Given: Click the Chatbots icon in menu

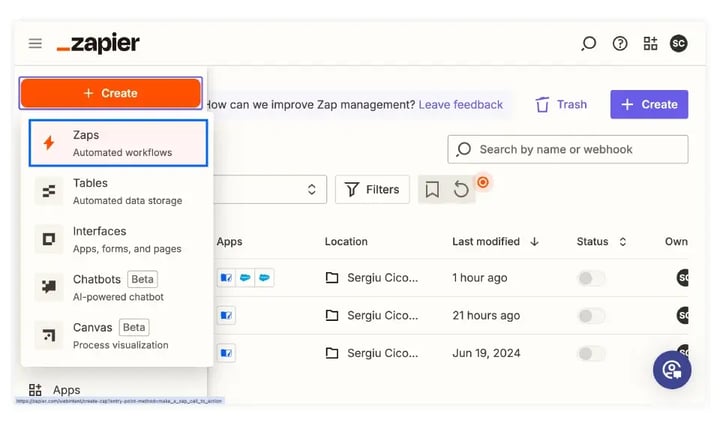Looking at the screenshot, I should pos(49,287).
